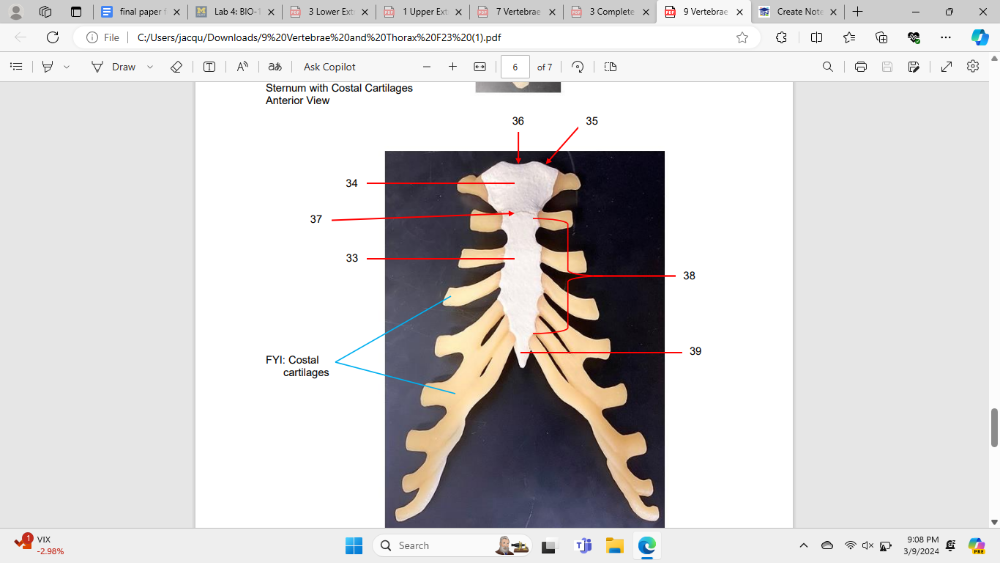This screenshot has width=1000, height=563.
Task: Toggle the table of contents sidebar
Action: click(16, 67)
